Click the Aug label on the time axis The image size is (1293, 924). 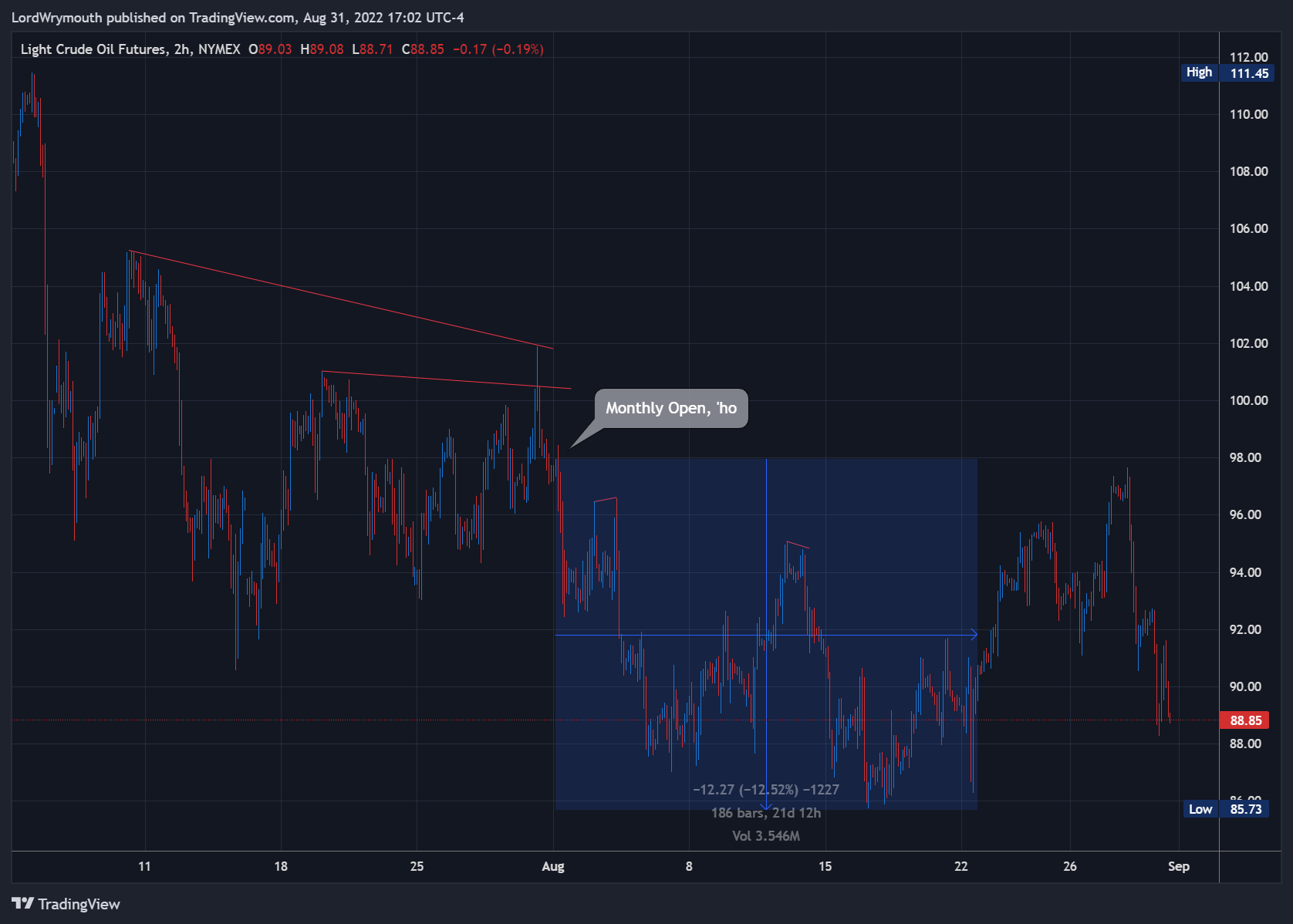tap(553, 866)
